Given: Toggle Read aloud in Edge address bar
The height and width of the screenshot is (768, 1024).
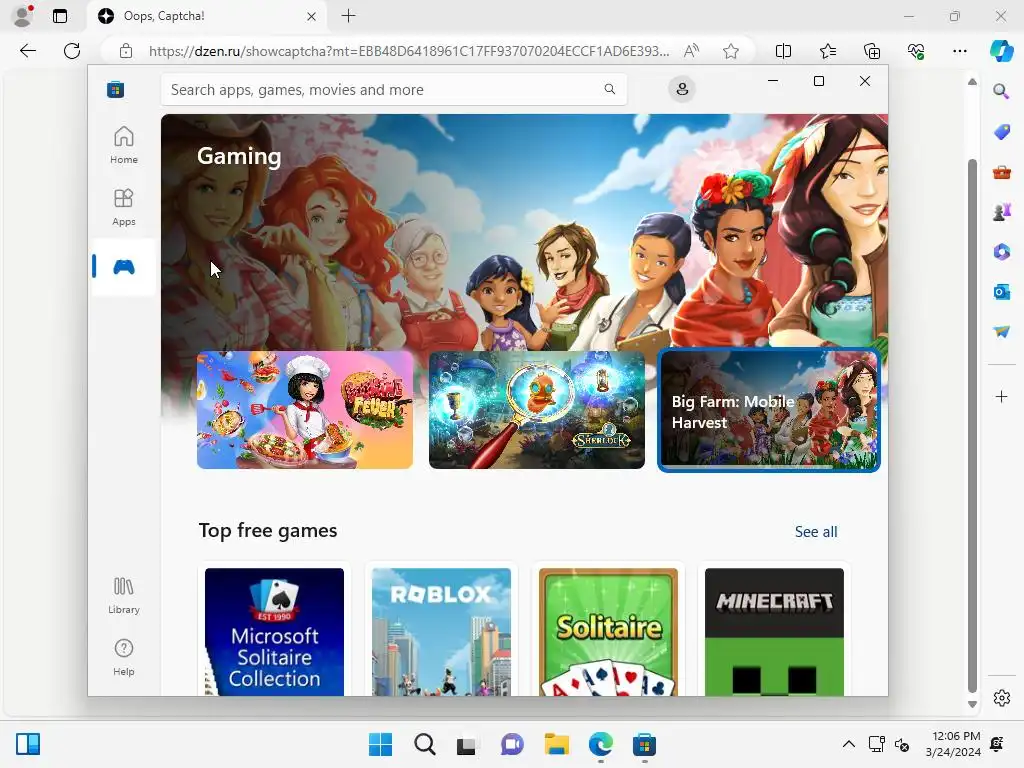Looking at the screenshot, I should [x=691, y=51].
